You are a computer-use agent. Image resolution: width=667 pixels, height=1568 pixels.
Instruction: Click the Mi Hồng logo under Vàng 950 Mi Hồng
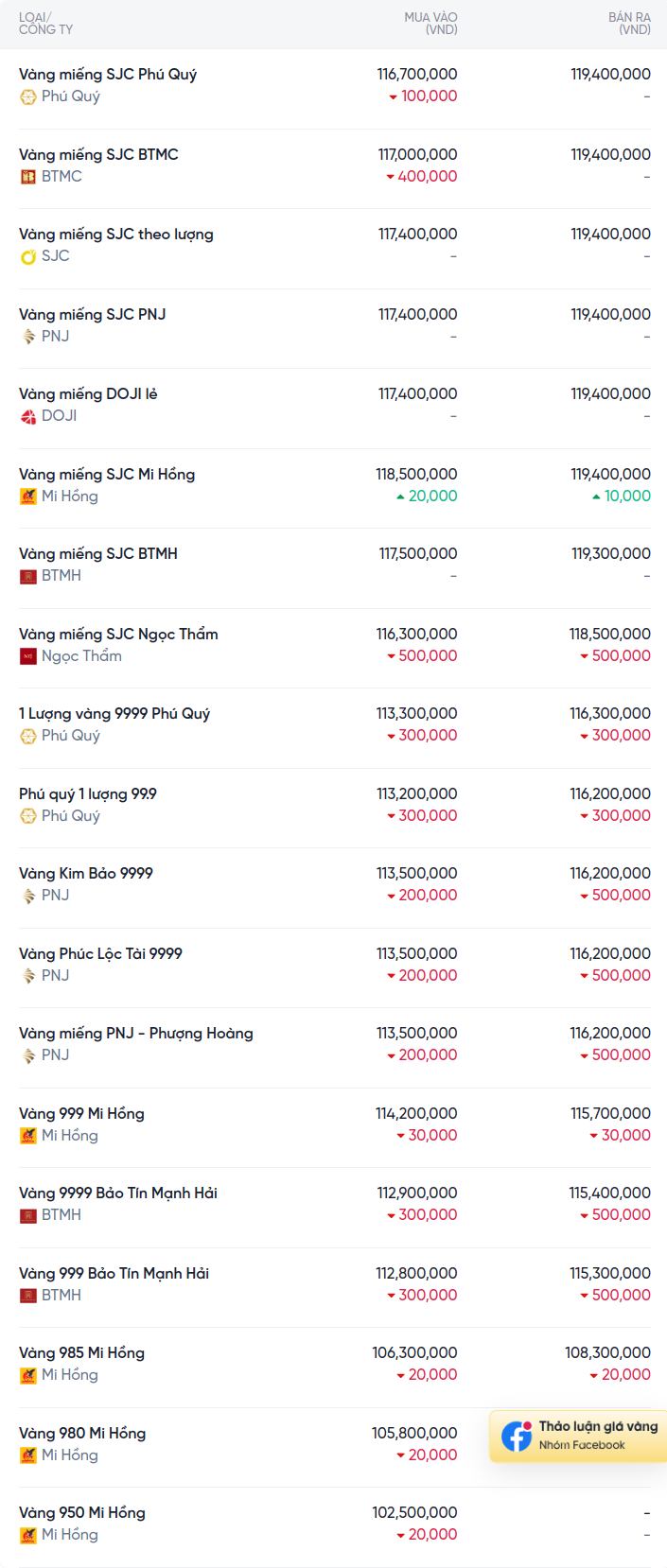click(x=28, y=1535)
